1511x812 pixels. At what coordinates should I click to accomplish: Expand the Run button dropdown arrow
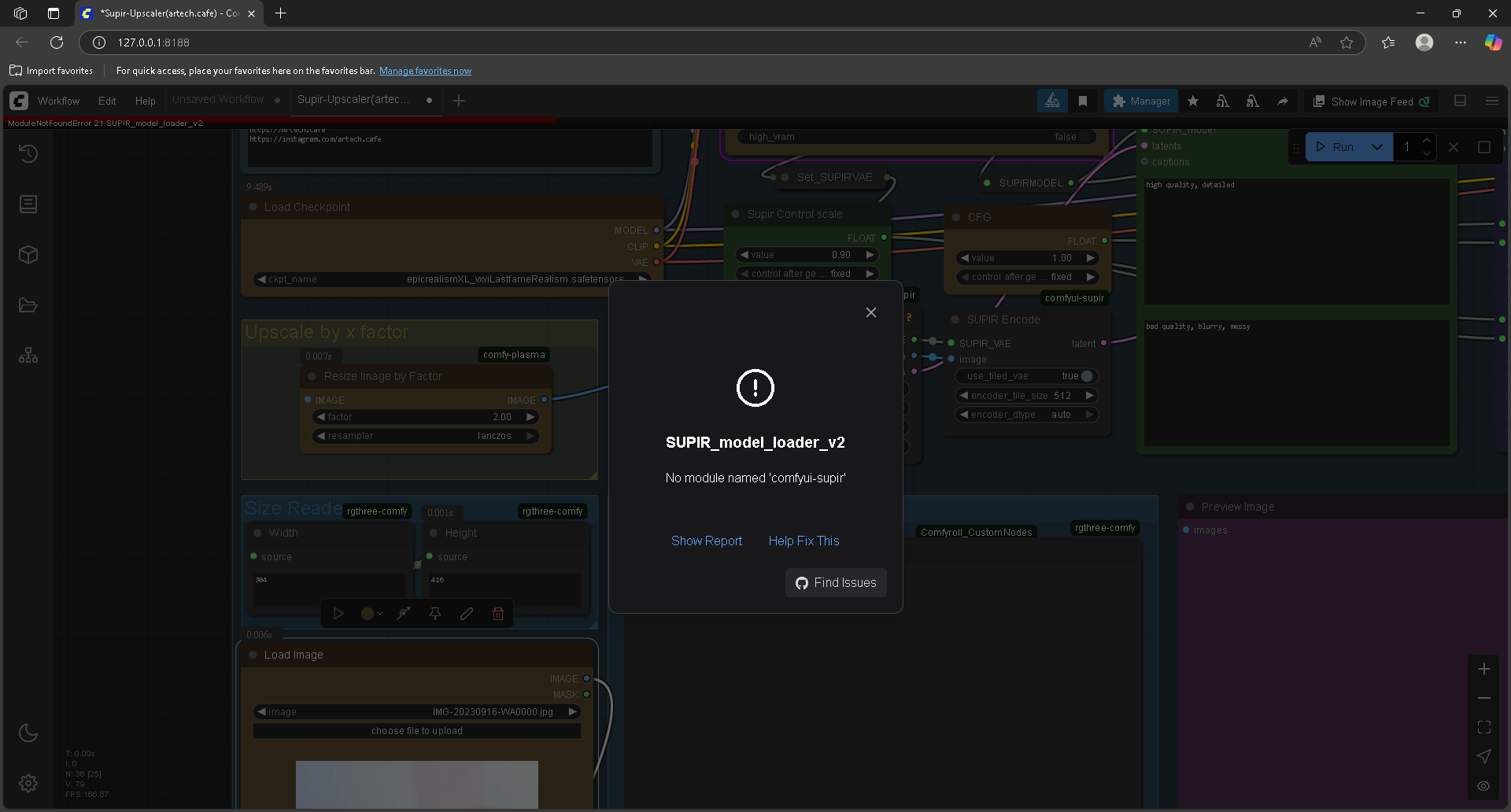point(1376,147)
